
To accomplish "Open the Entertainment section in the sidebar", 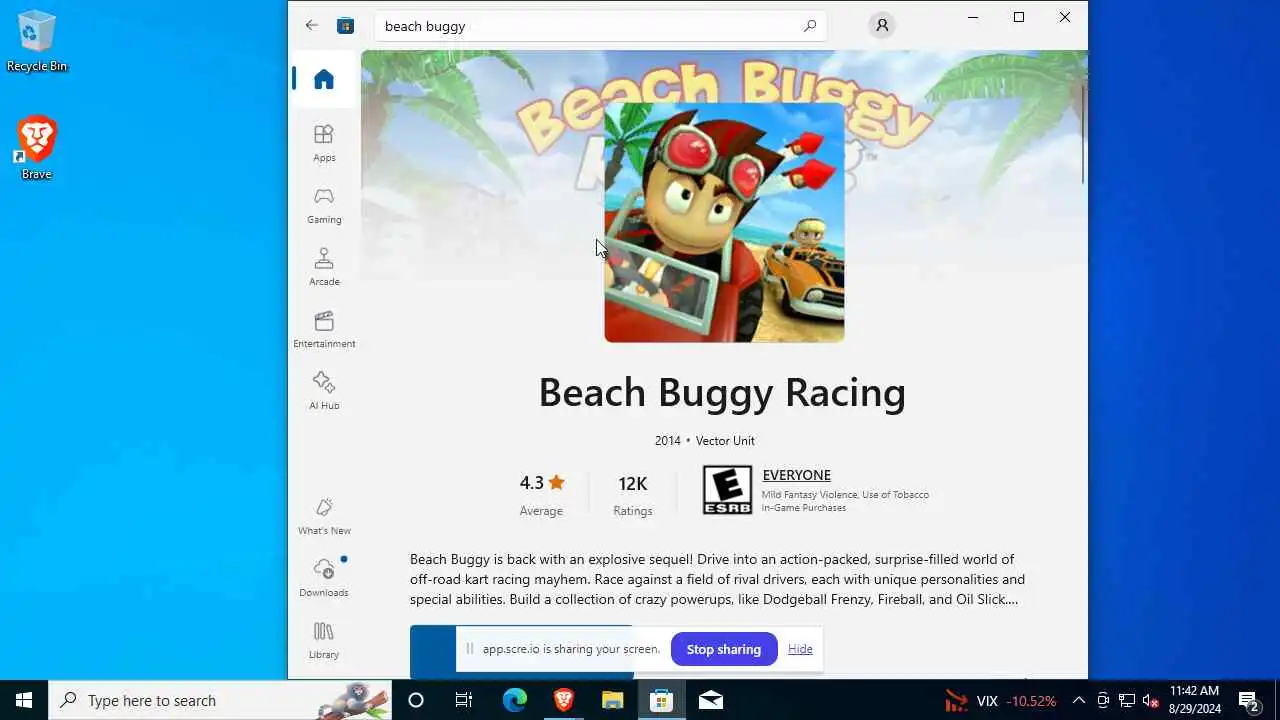I will [x=324, y=329].
